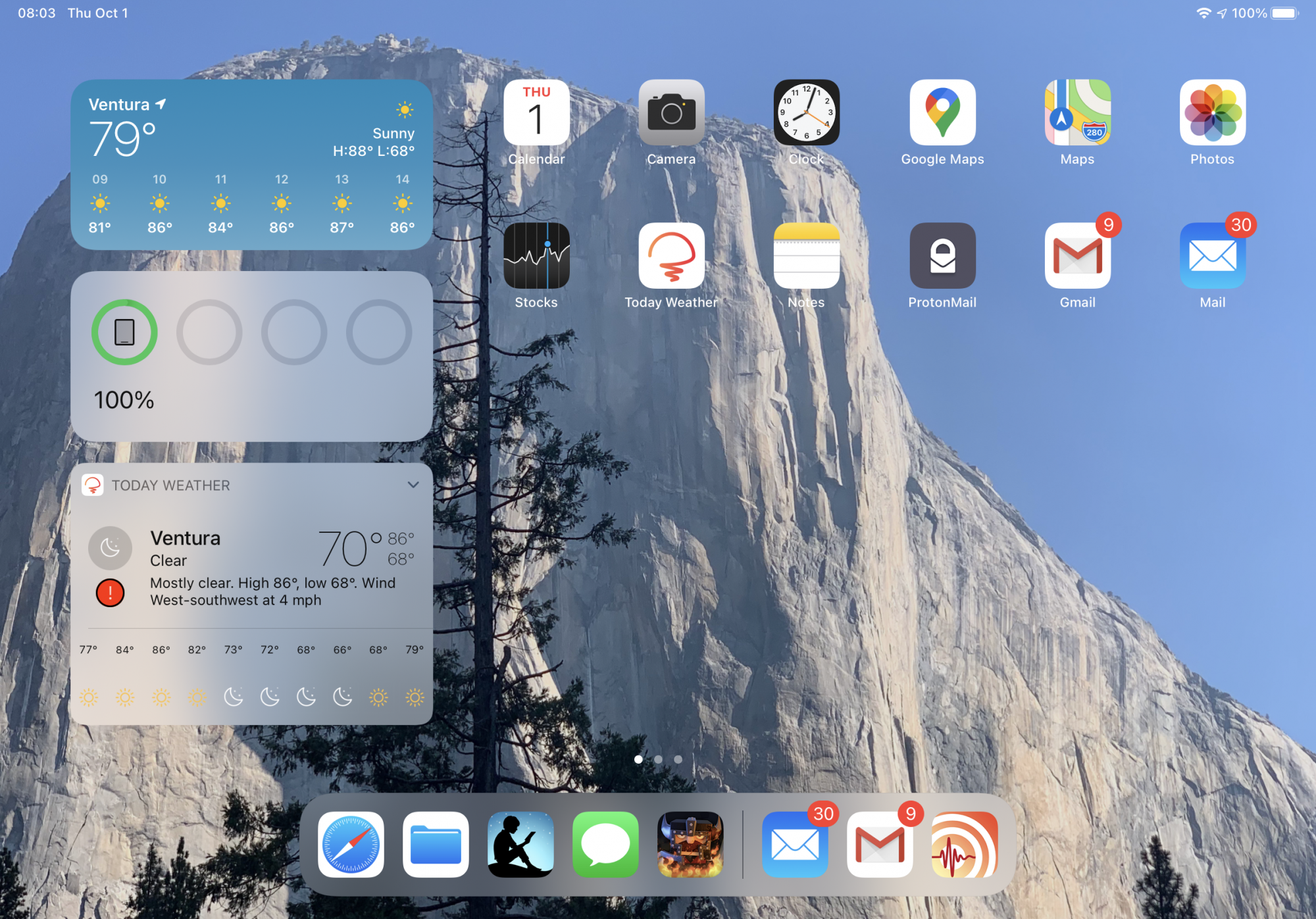Open Gmail on the home screen

point(1077,255)
